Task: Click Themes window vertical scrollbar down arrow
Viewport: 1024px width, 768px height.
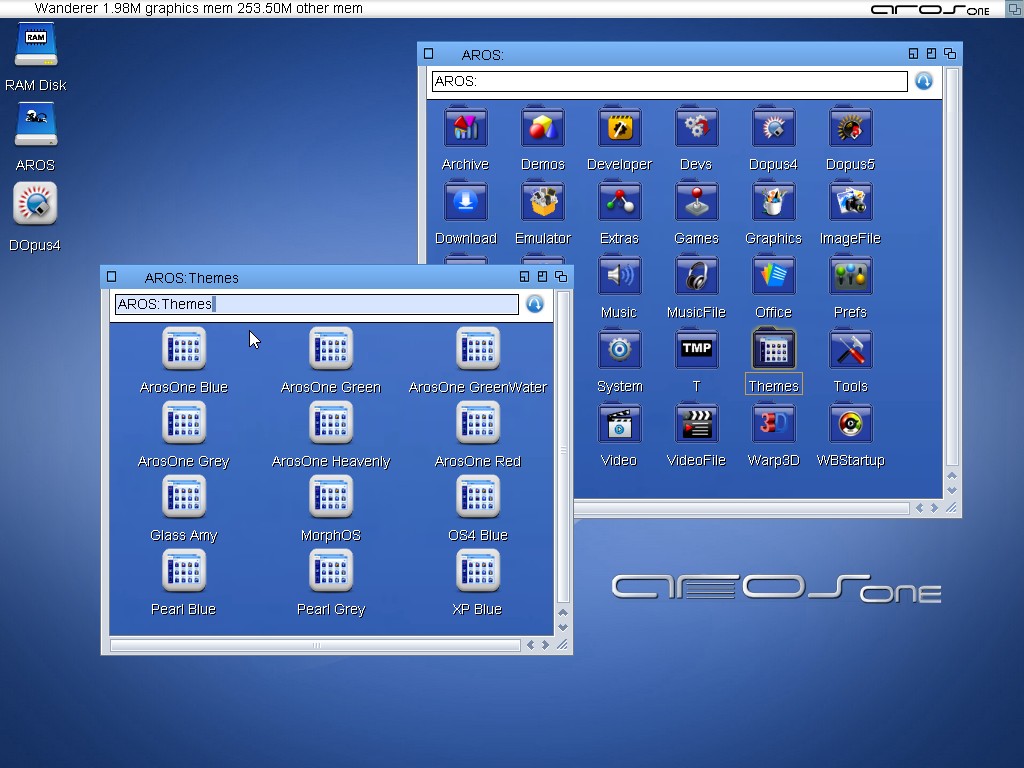Action: point(563,627)
